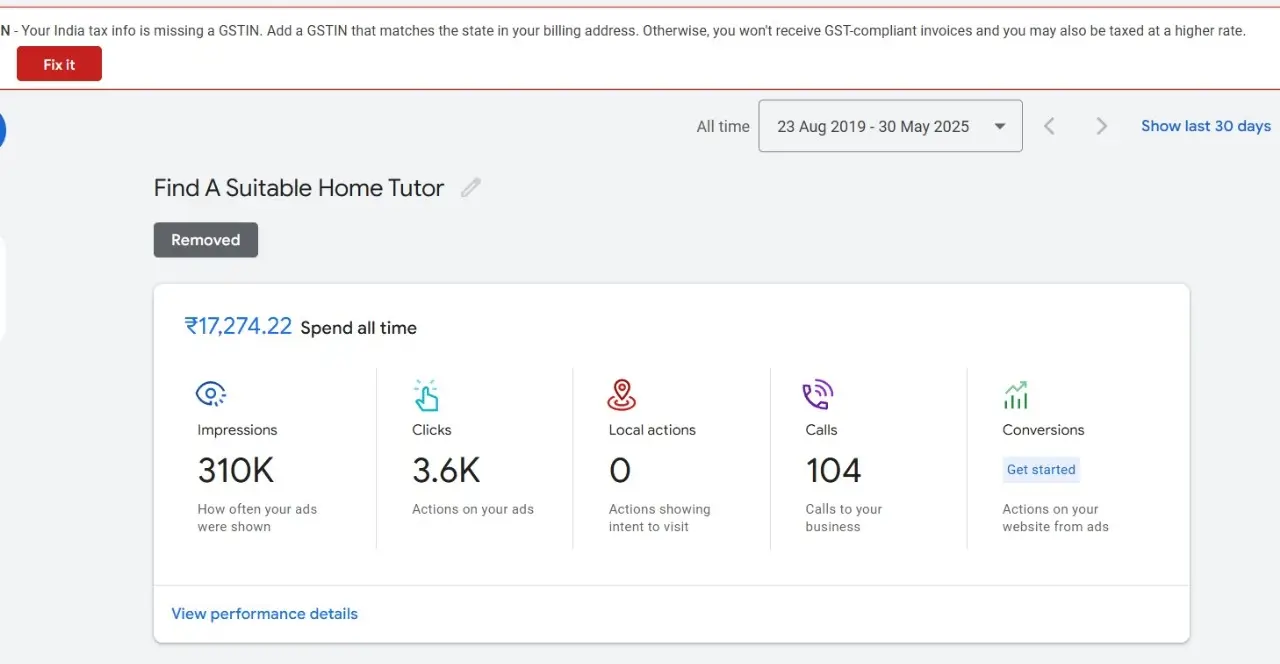1280x664 pixels.
Task: Click the blue circle at the left edge
Action: tap(2, 130)
